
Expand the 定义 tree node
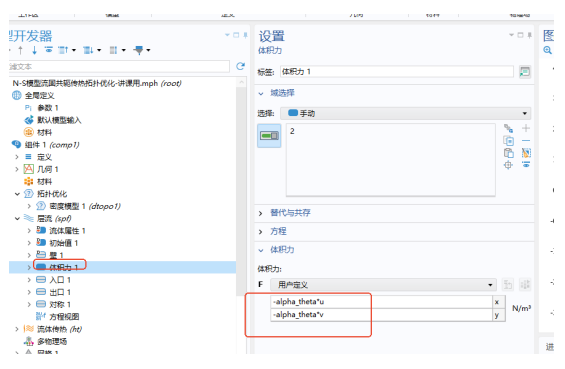pos(17,157)
